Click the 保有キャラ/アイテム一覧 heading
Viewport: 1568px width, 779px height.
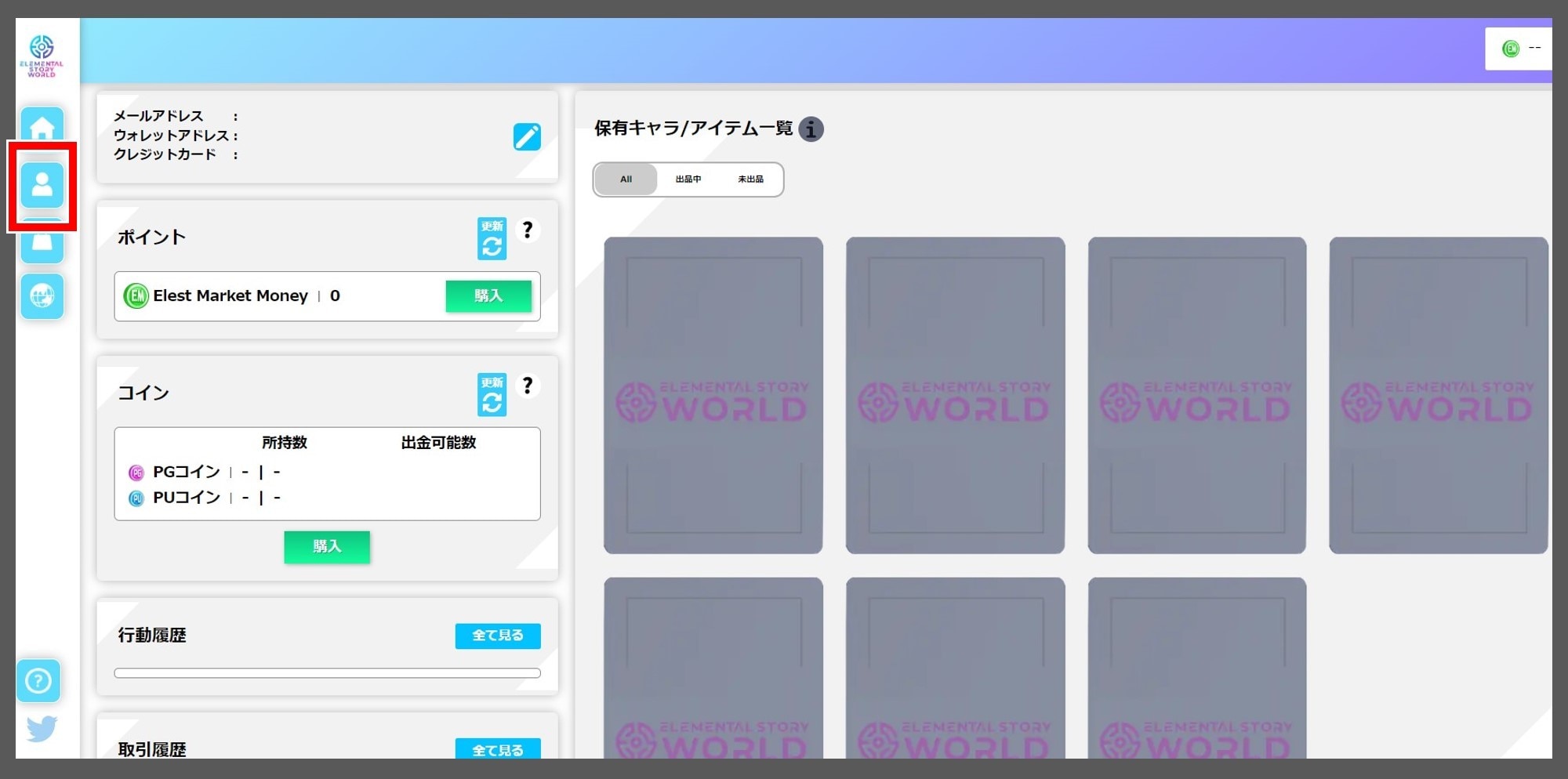[x=694, y=129]
